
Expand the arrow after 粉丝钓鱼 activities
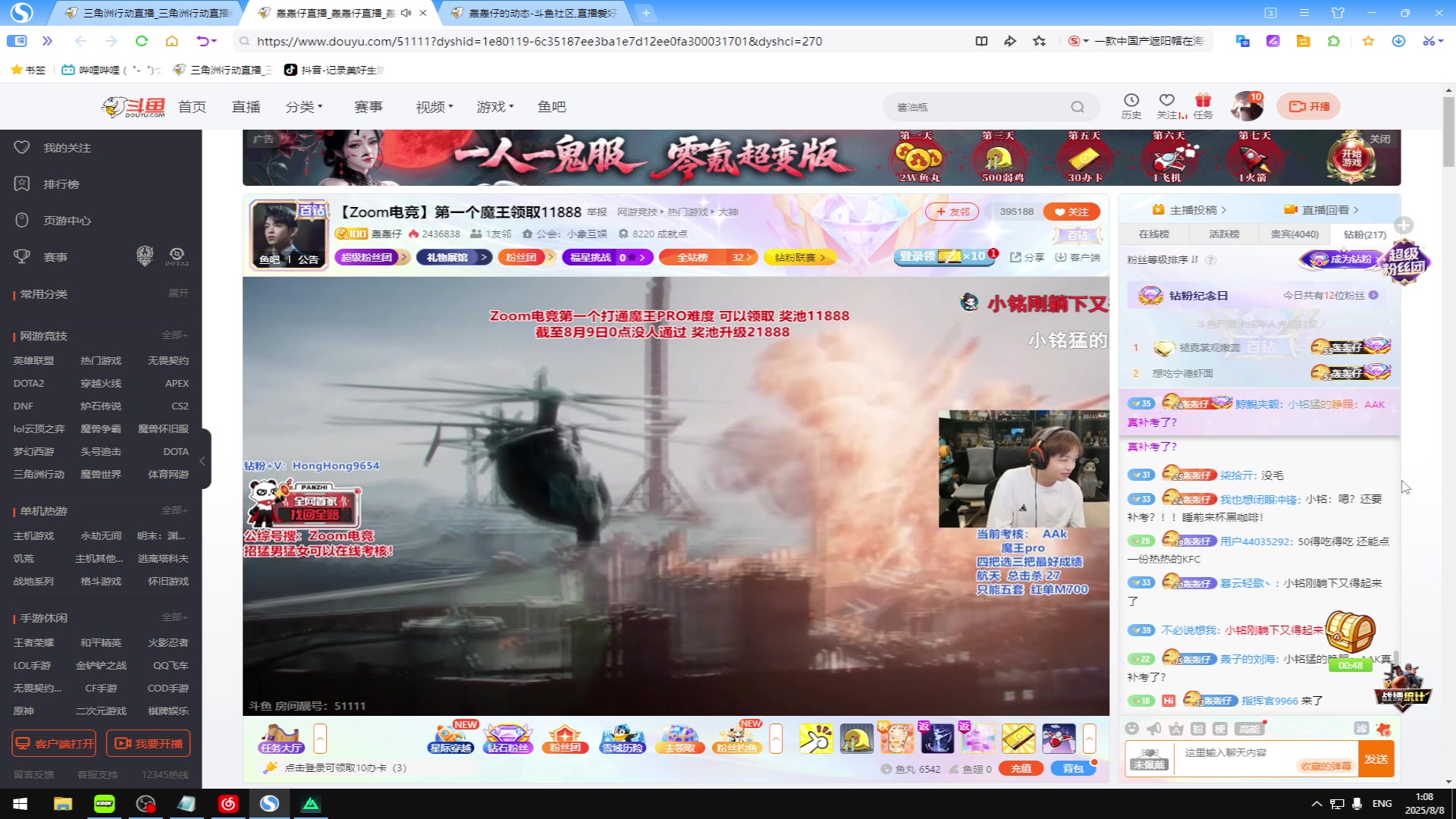(x=776, y=738)
